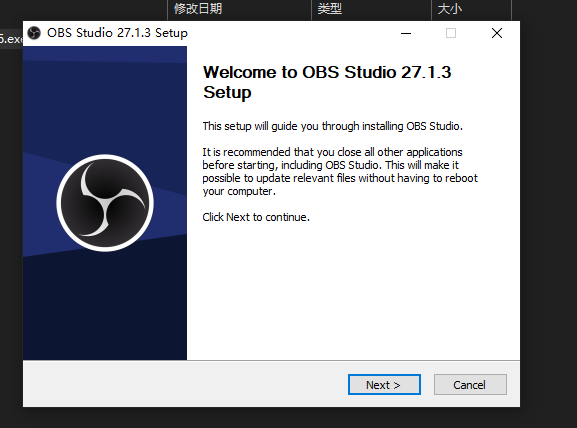Click the 'This setup will guide you' sentence

(x=332, y=126)
